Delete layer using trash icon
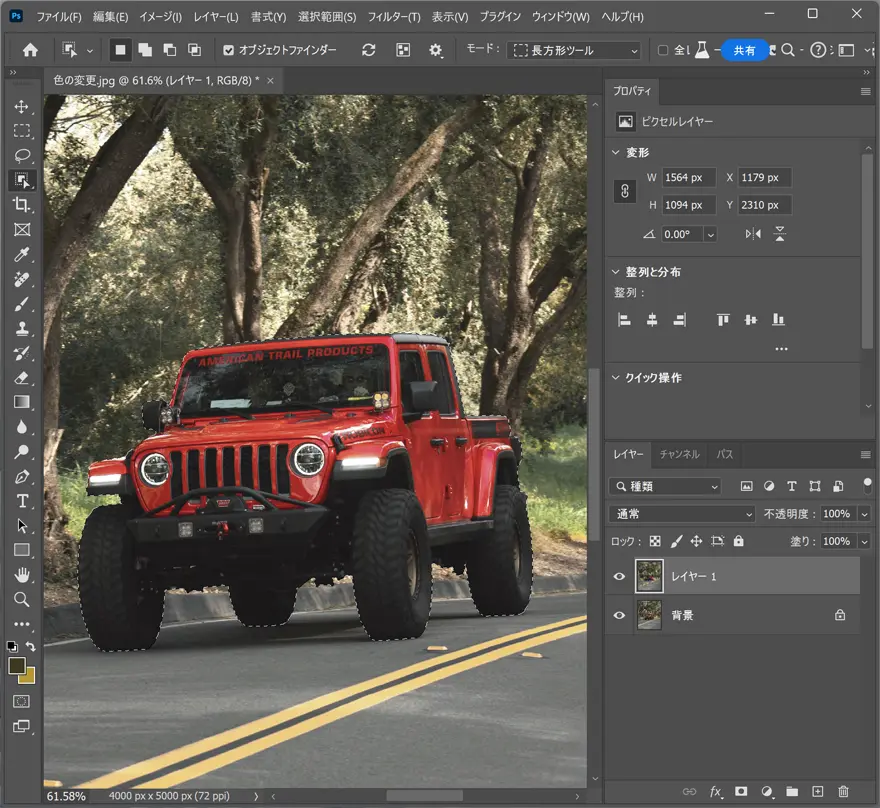The height and width of the screenshot is (808, 880). click(843, 791)
